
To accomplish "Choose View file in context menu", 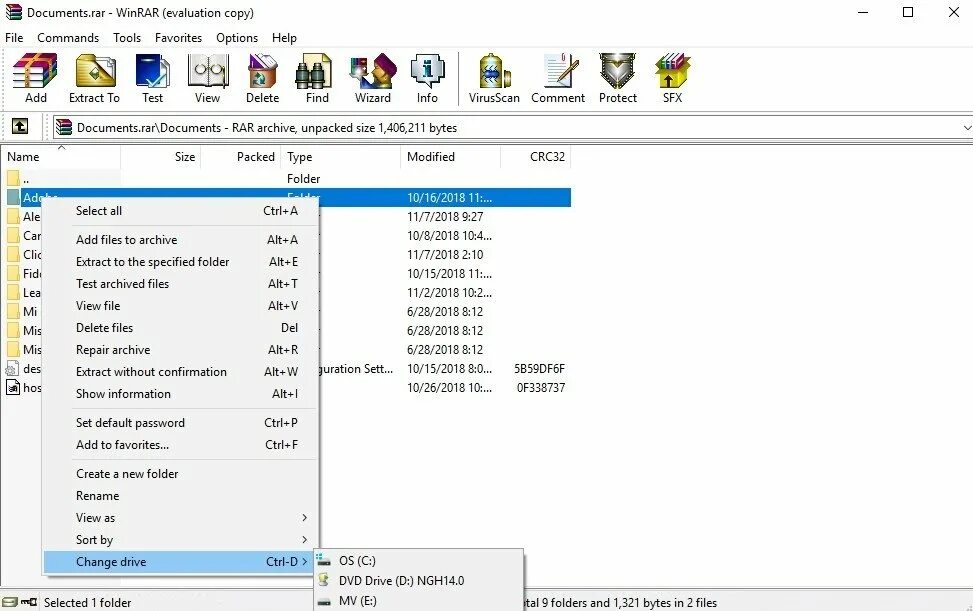I will point(181,306).
